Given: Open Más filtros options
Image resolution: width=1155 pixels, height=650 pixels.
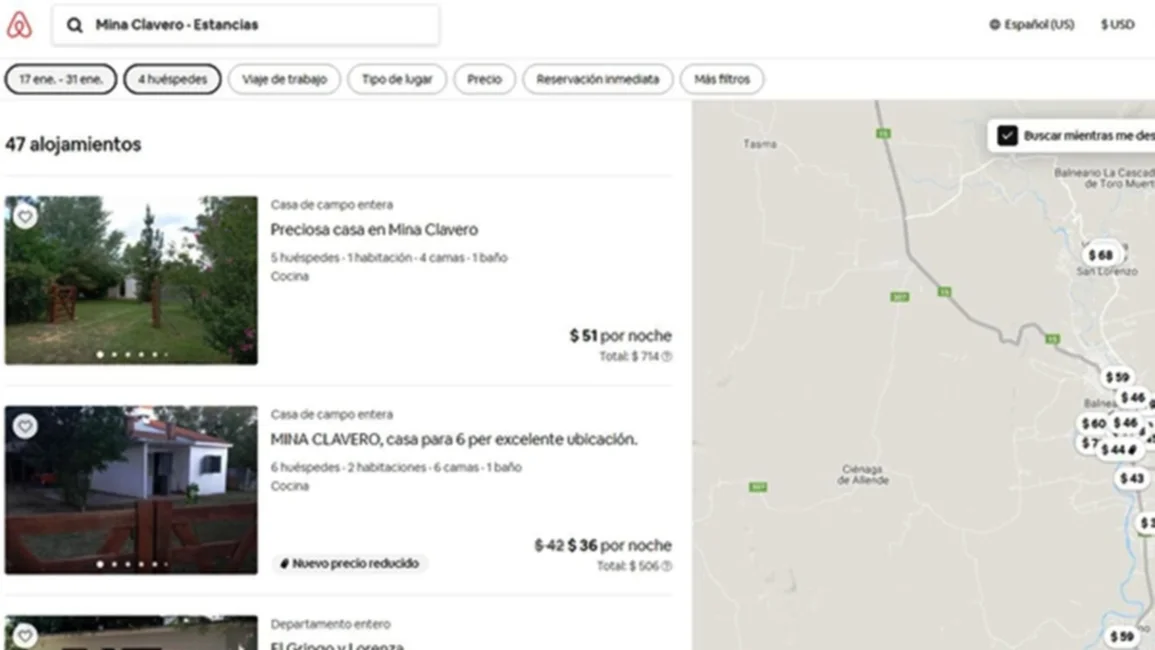Looking at the screenshot, I should [x=722, y=79].
